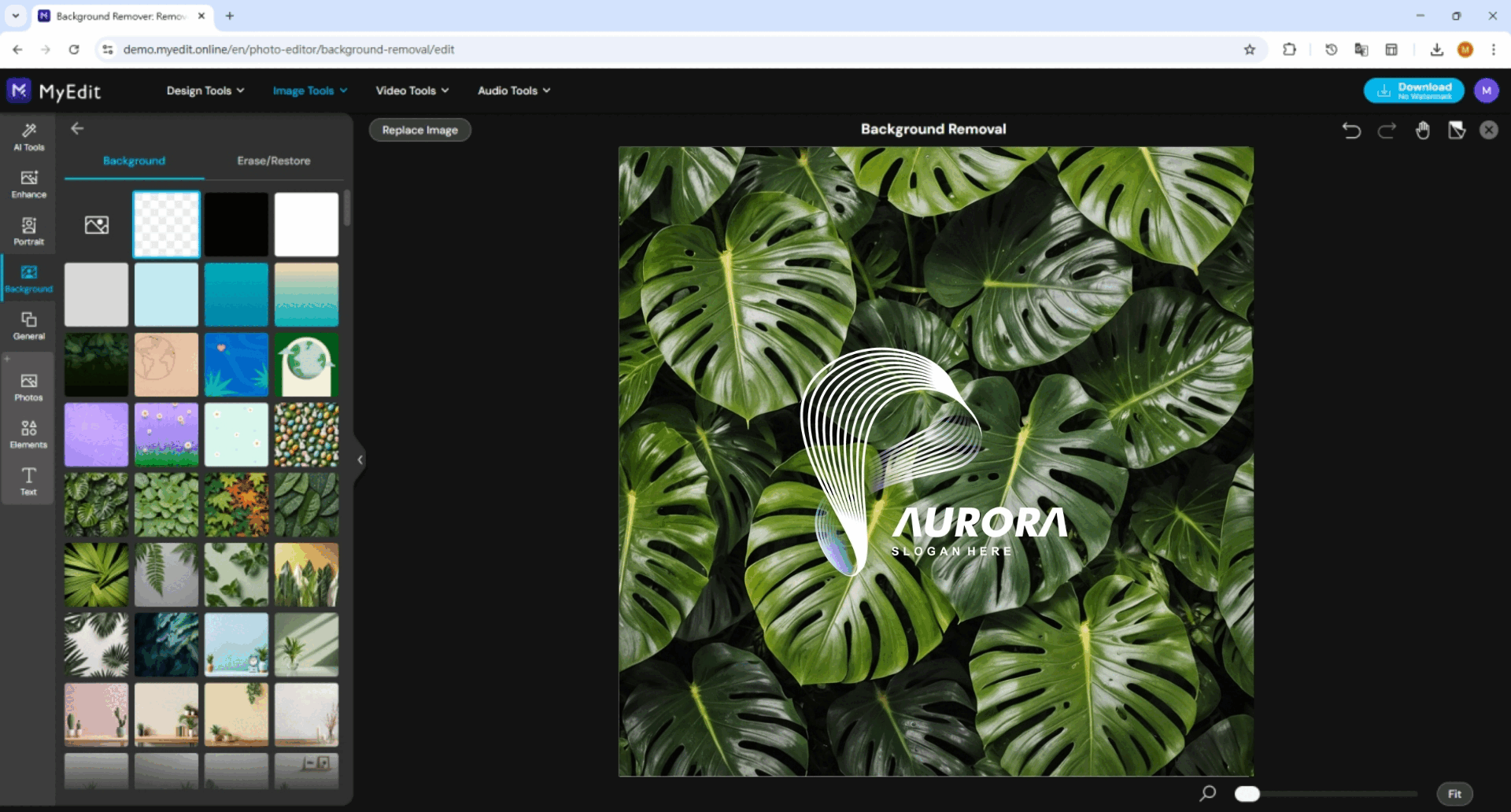Activate the hand pan tool
This screenshot has width=1511, height=812.
[x=1422, y=131]
